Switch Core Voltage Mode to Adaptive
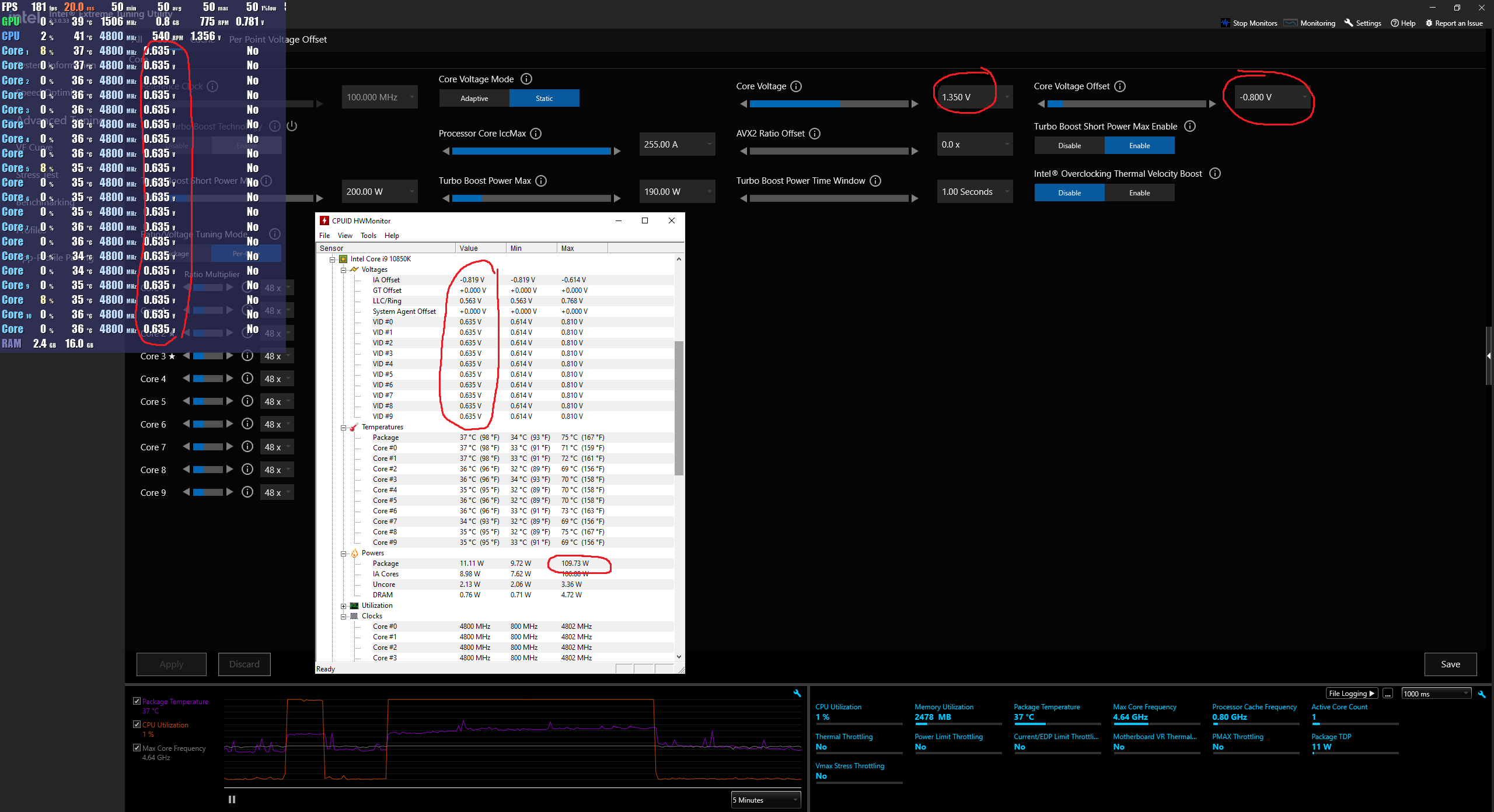The height and width of the screenshot is (812, 1494). [474, 99]
